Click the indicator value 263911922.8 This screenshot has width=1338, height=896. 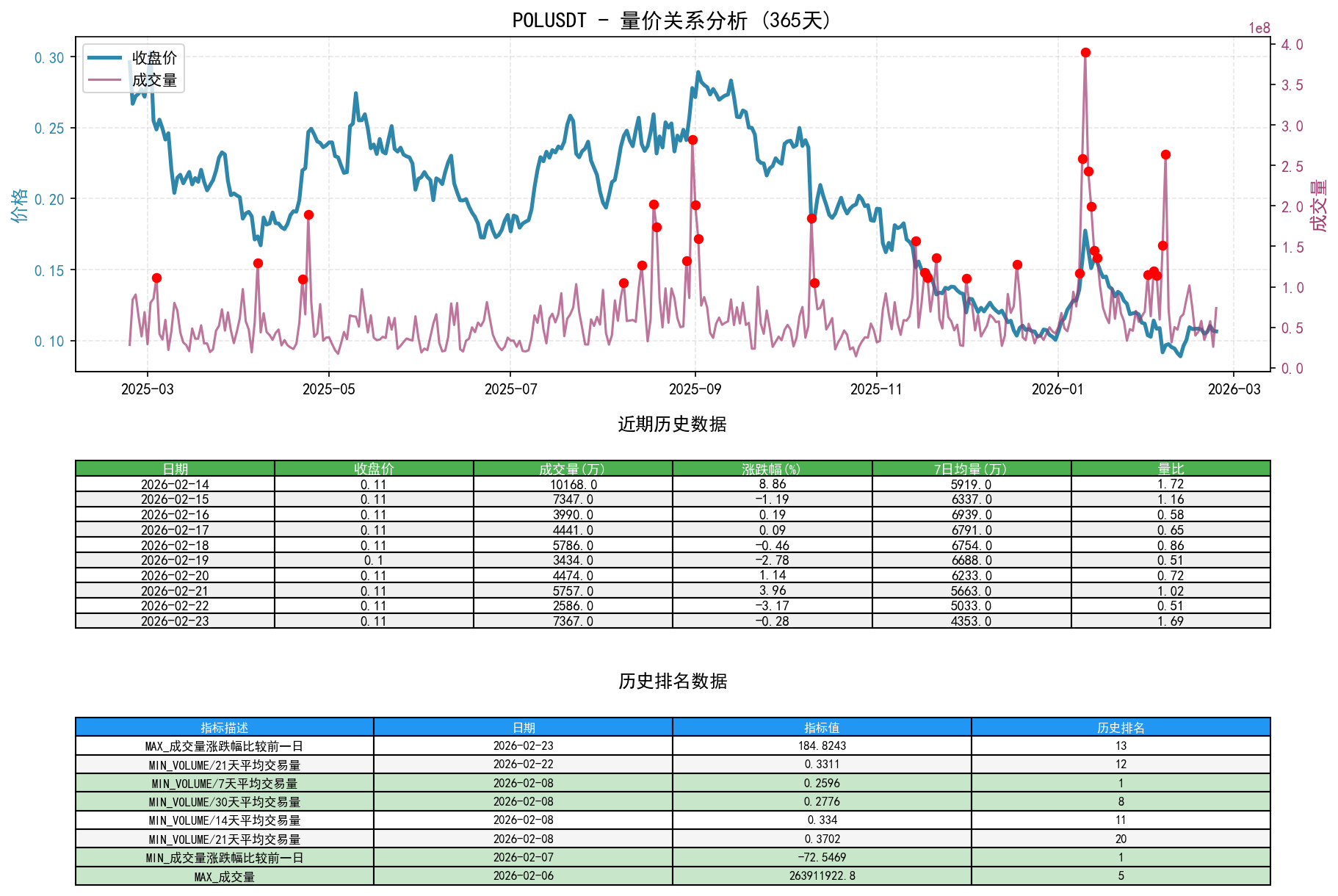pyautogui.click(x=822, y=875)
